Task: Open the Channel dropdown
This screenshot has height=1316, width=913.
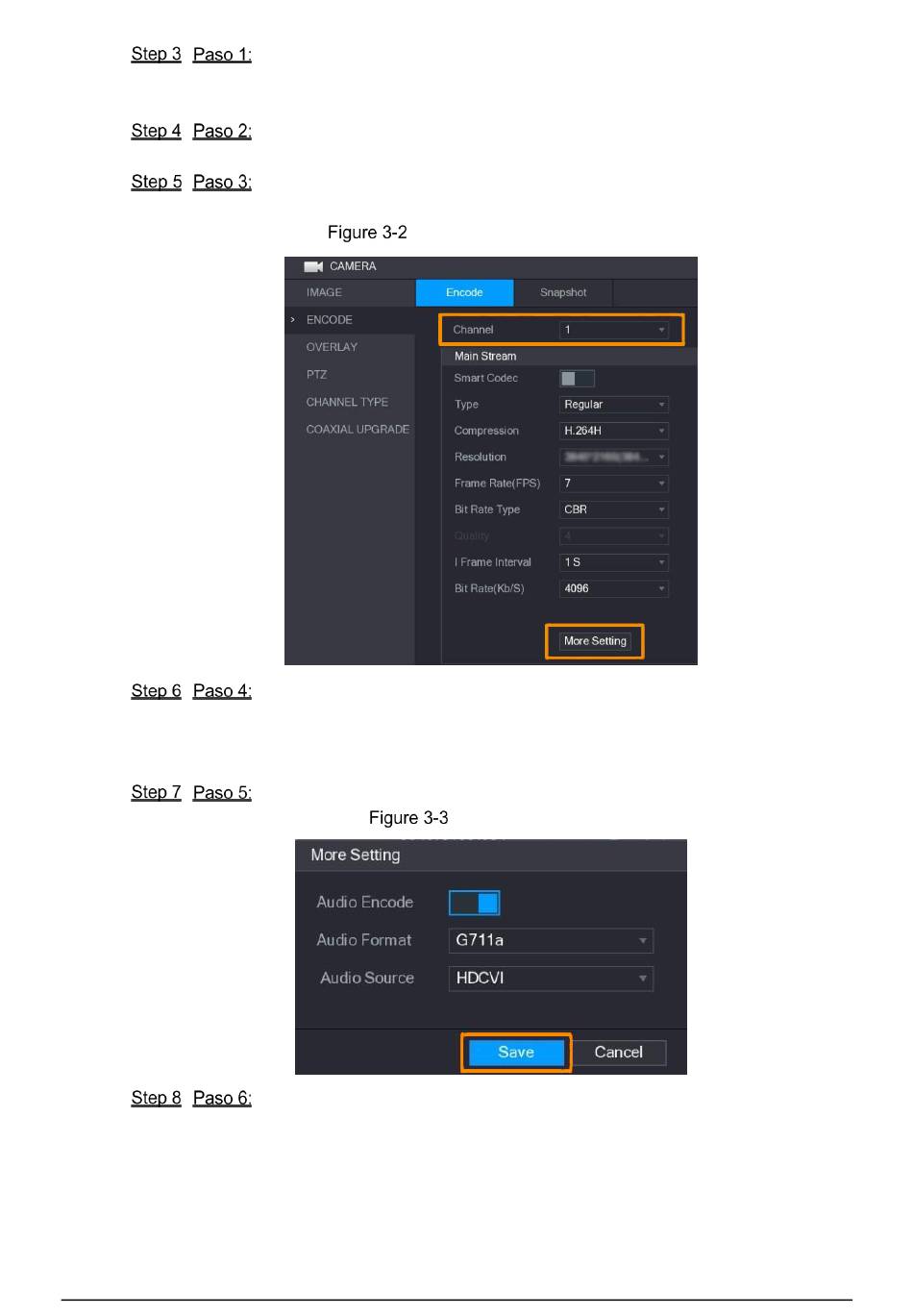Action: coord(613,330)
